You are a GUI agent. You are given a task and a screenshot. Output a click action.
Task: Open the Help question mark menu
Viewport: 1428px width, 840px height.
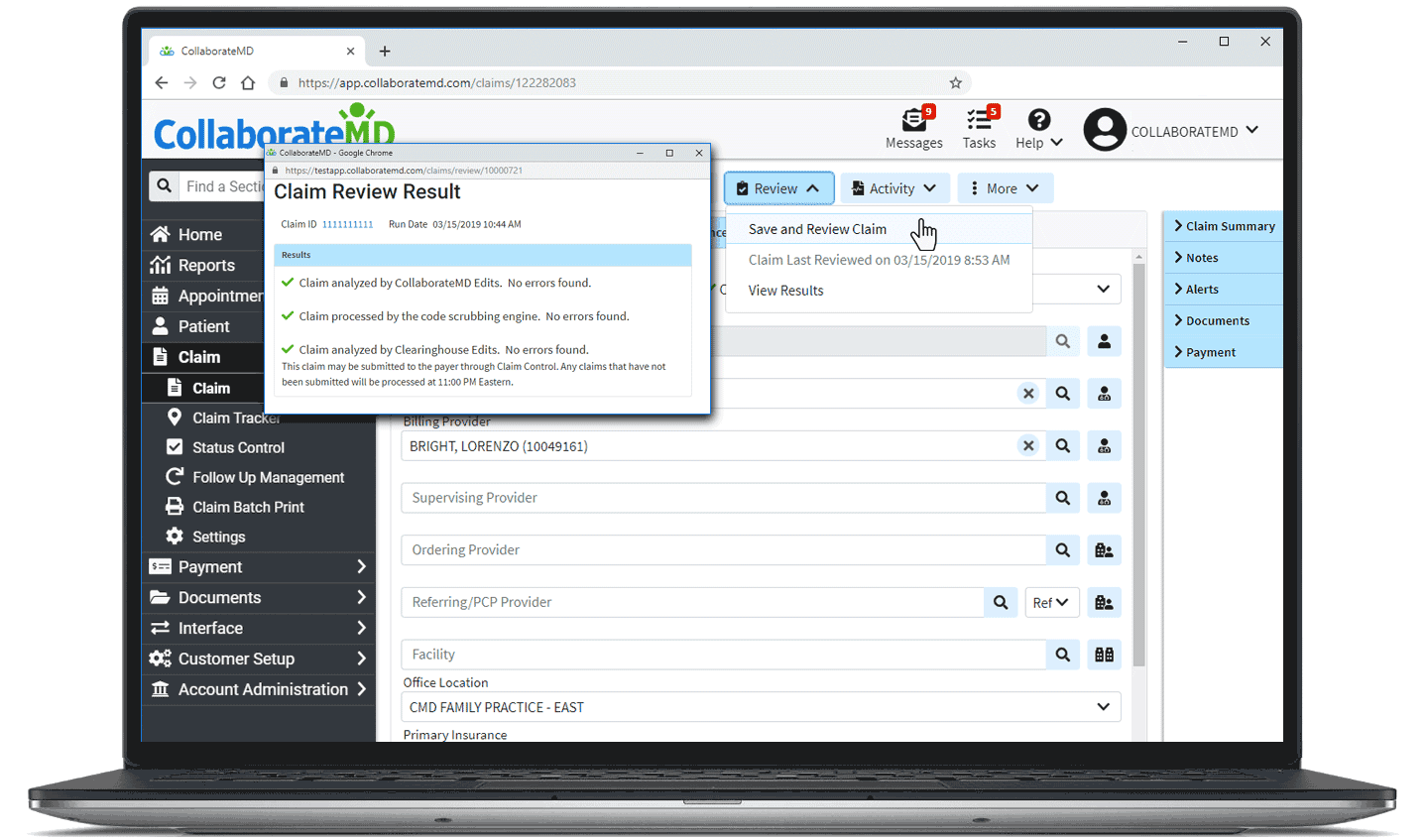pos(1038,129)
